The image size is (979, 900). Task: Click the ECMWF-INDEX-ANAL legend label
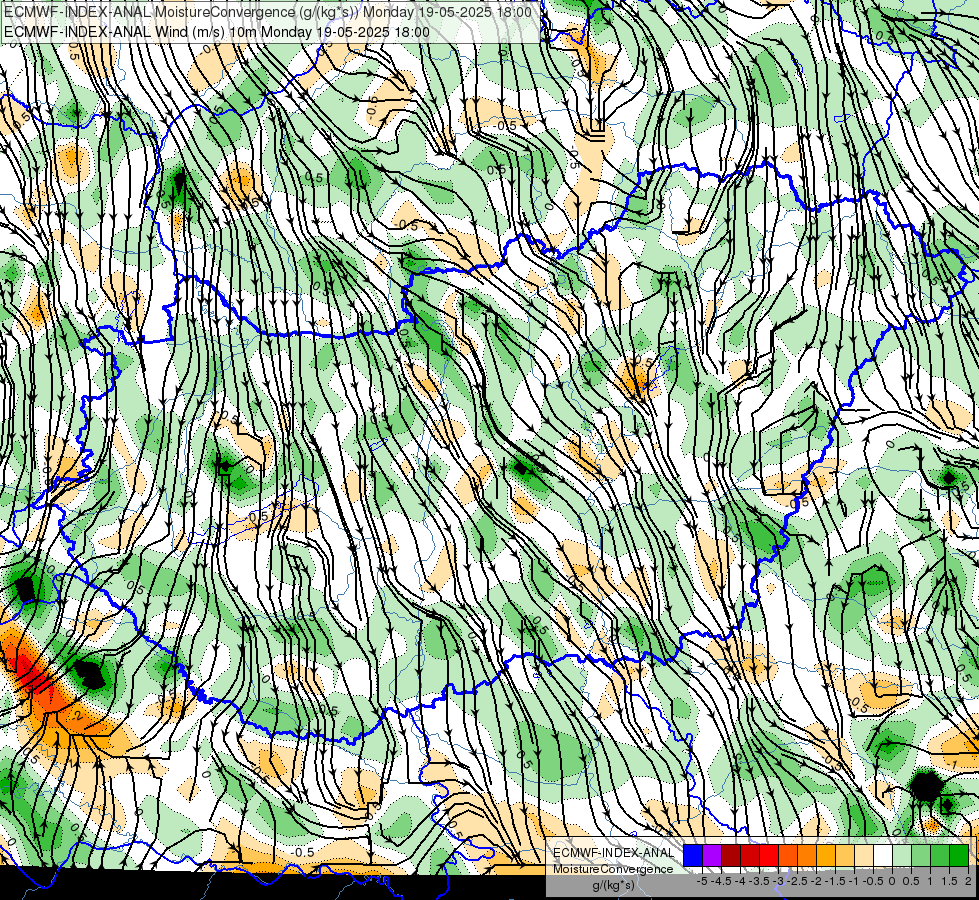[613, 853]
